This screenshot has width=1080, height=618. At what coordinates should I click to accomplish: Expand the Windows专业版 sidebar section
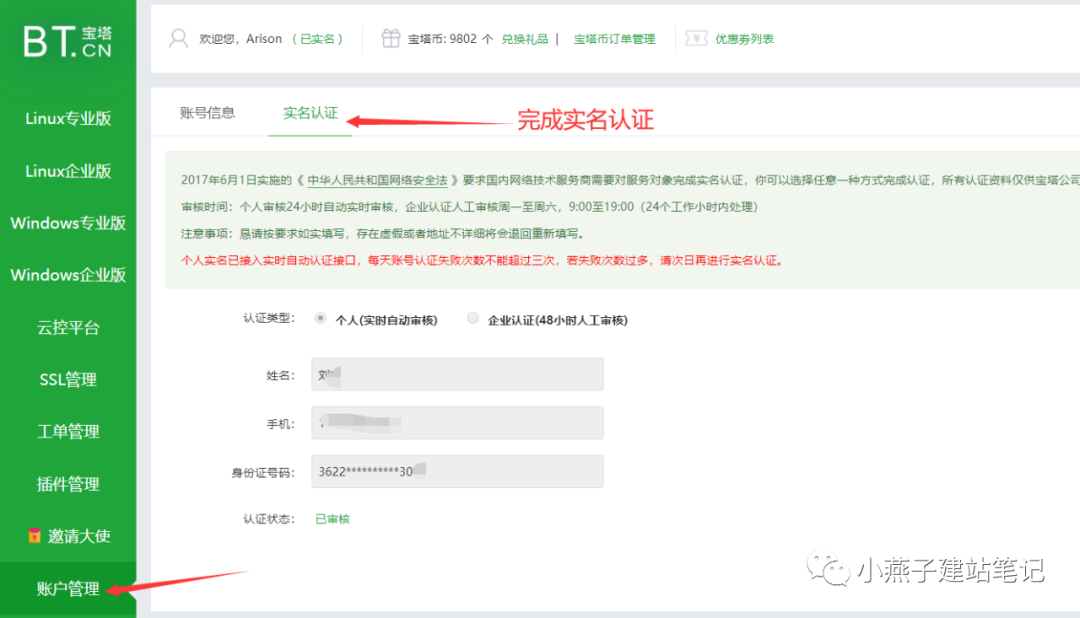(x=67, y=223)
